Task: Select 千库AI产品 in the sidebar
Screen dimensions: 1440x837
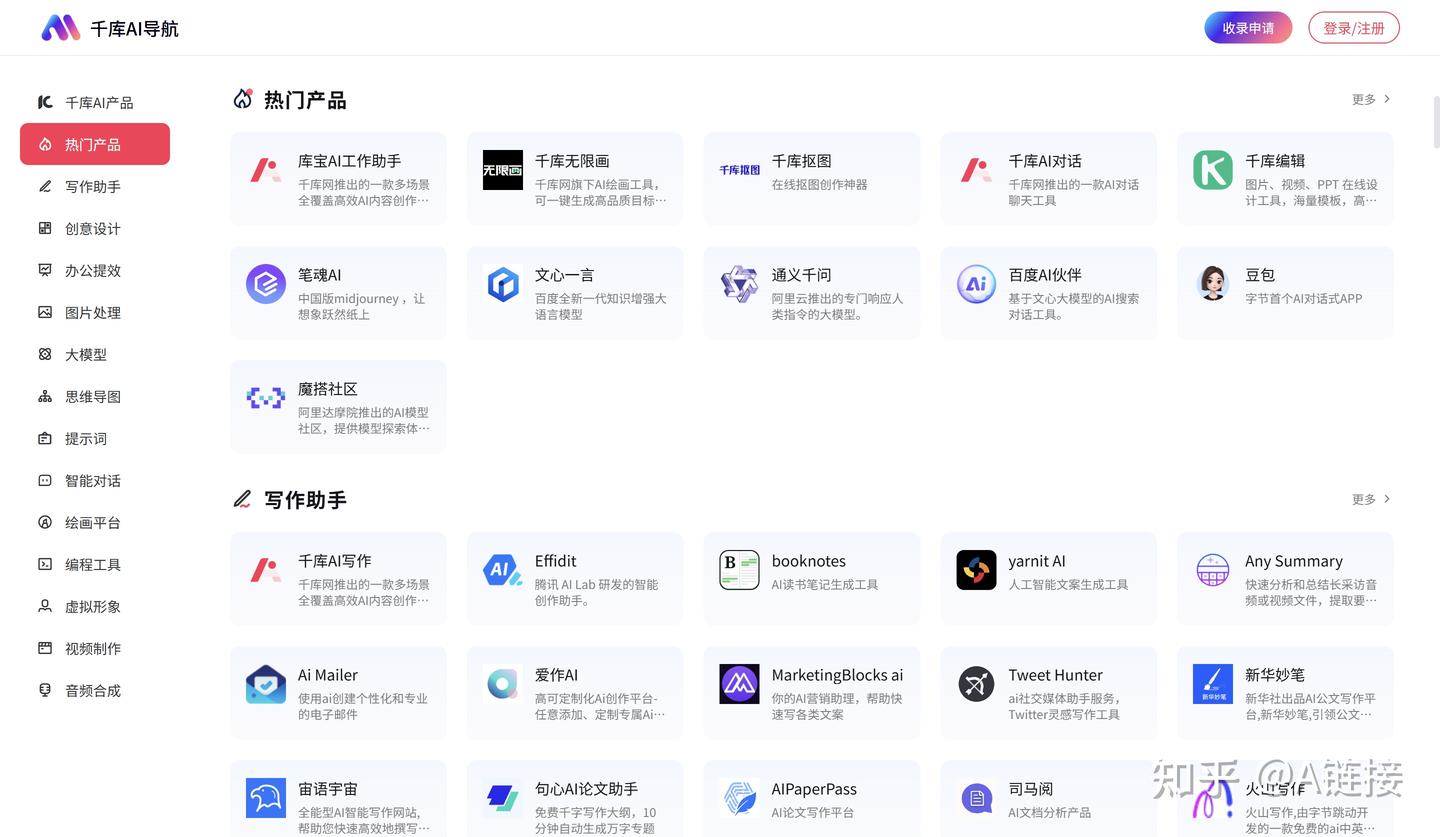Action: (x=95, y=102)
